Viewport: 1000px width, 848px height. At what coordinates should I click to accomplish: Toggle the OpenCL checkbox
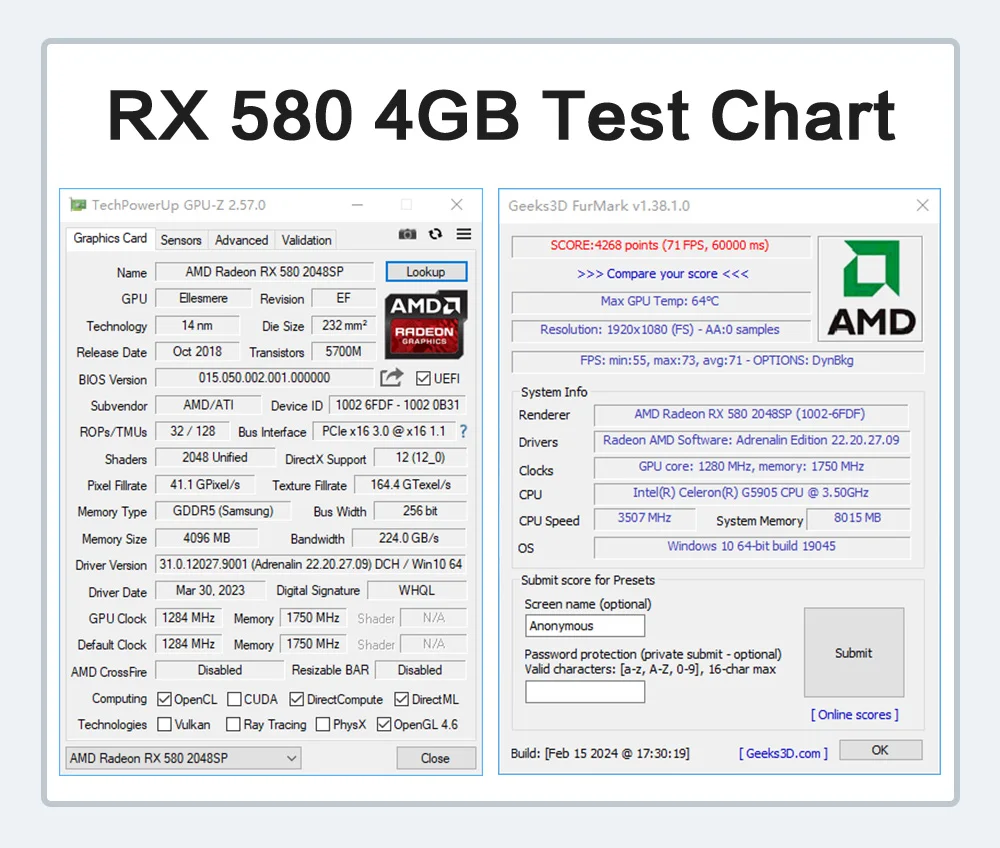pyautogui.click(x=164, y=699)
